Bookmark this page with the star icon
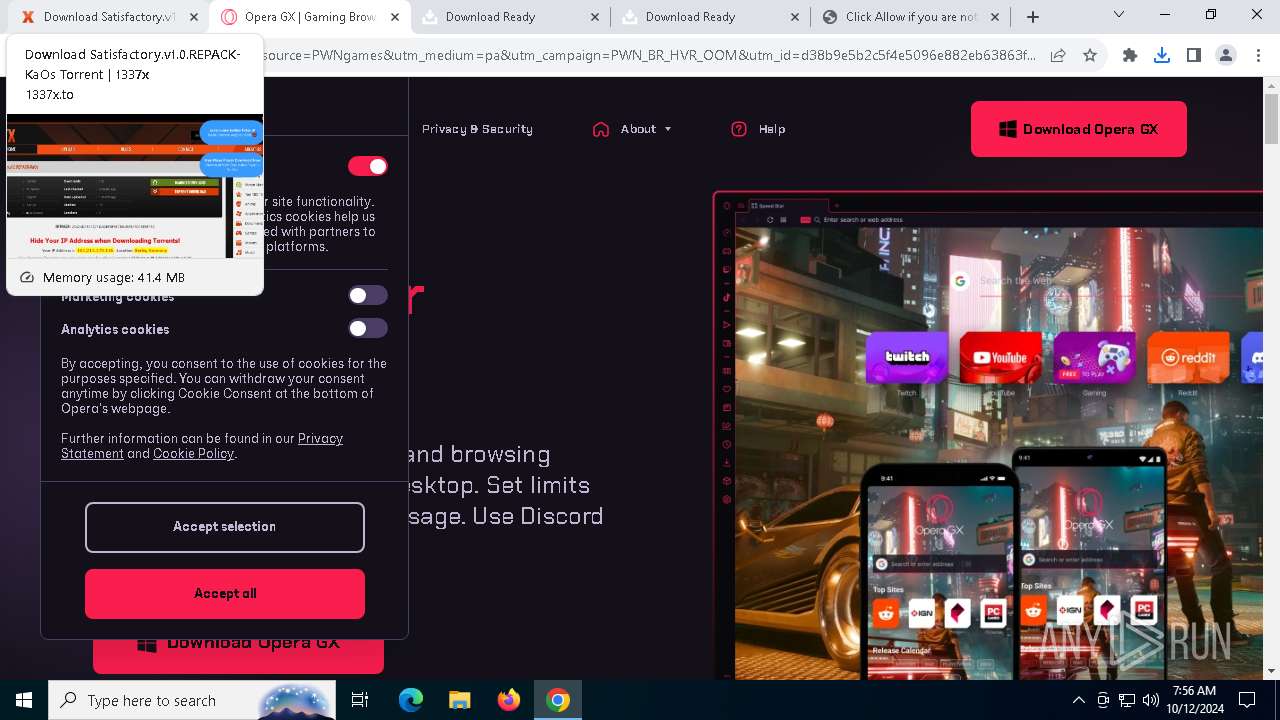This screenshot has width=1280, height=720. pos(1090,55)
